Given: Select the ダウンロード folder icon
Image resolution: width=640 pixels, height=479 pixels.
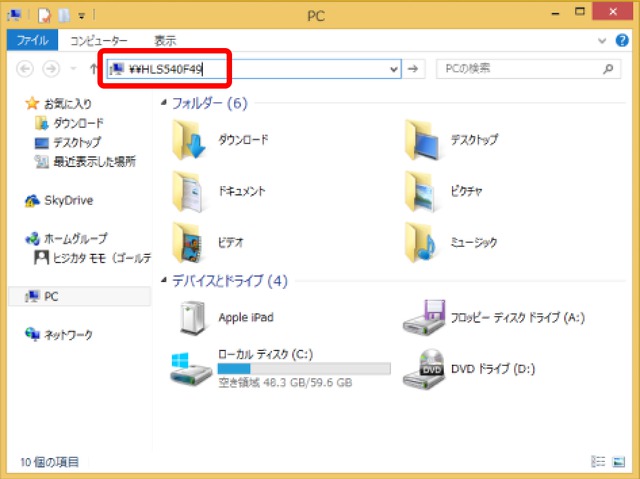Looking at the screenshot, I should [x=189, y=140].
